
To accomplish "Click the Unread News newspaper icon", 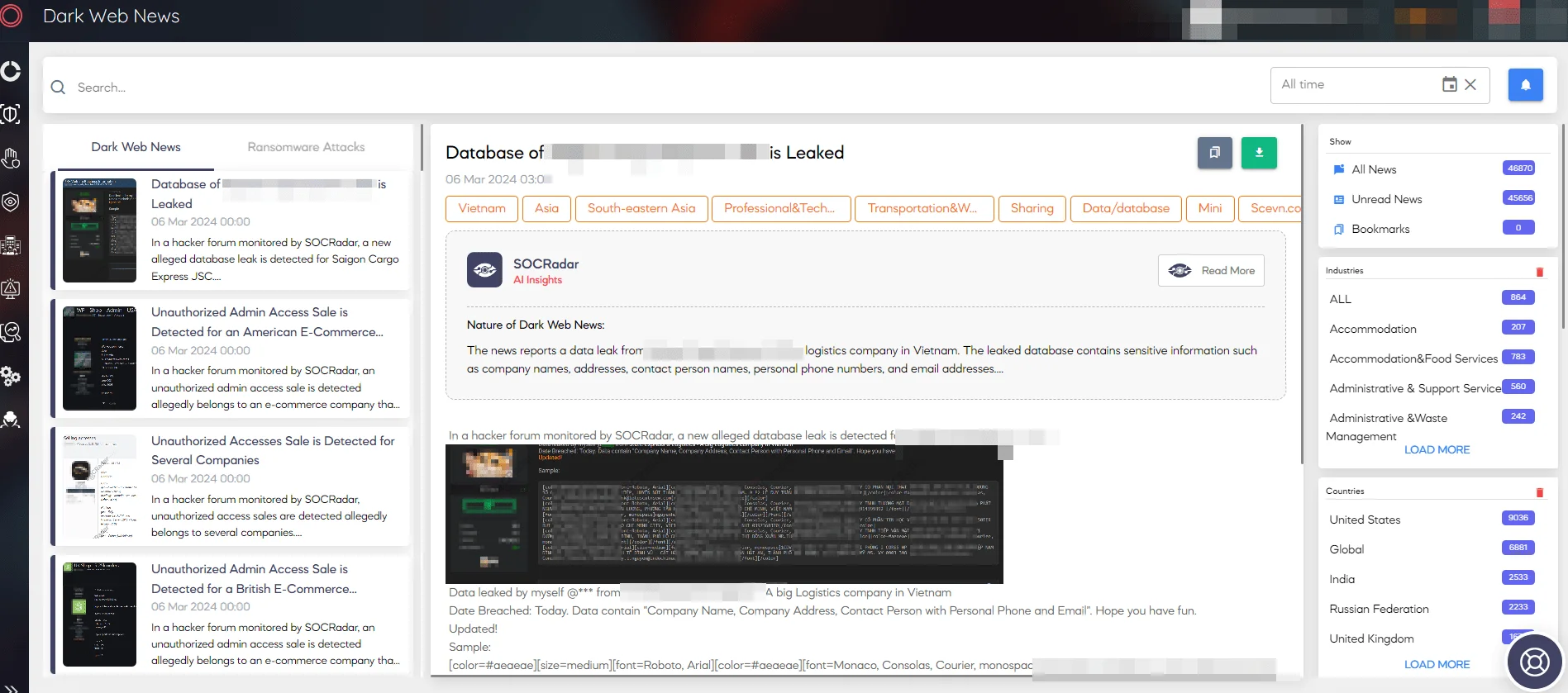I will (x=1339, y=199).
